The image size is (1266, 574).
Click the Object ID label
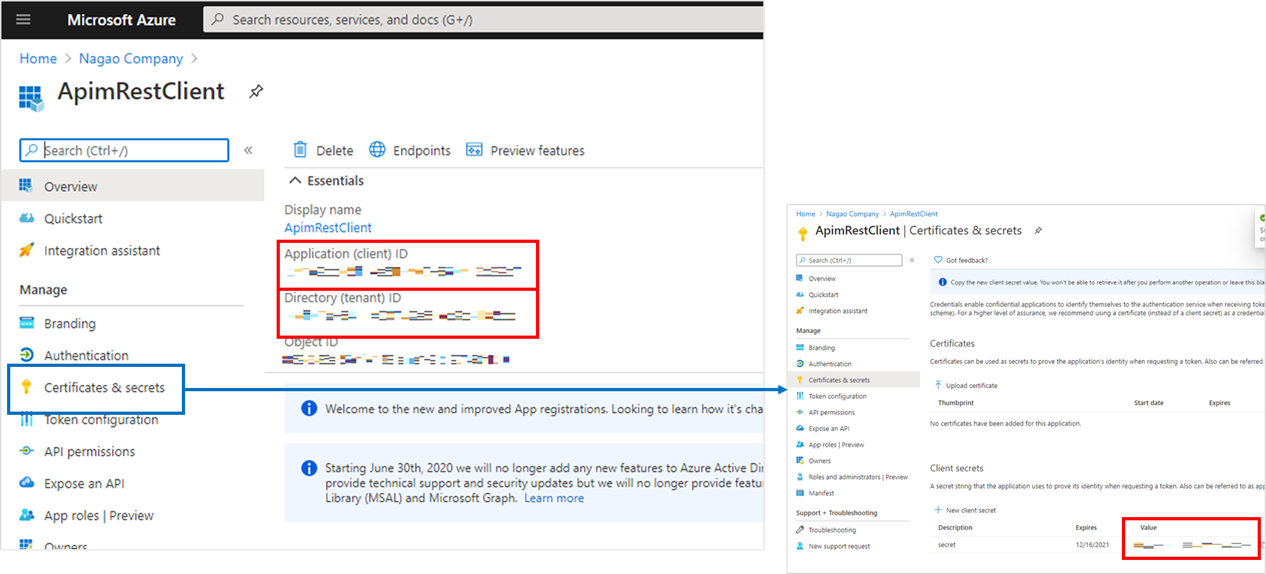pos(311,342)
